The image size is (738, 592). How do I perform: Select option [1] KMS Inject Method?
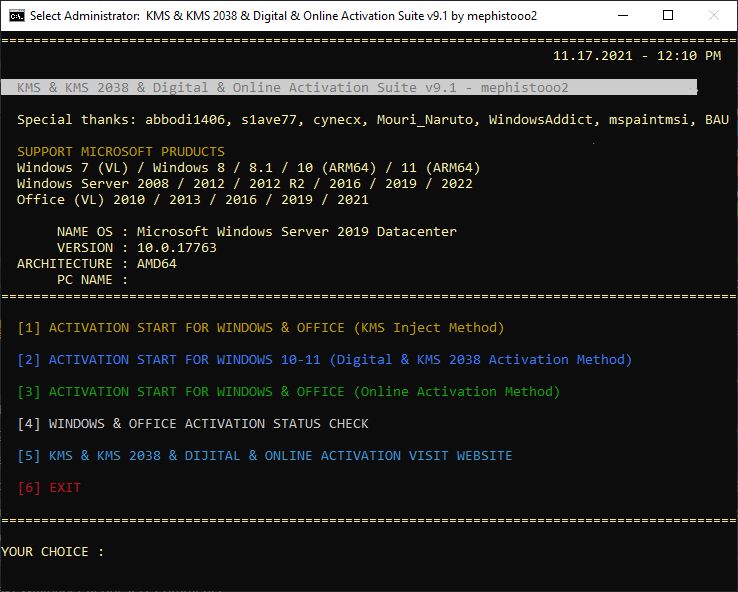point(261,328)
